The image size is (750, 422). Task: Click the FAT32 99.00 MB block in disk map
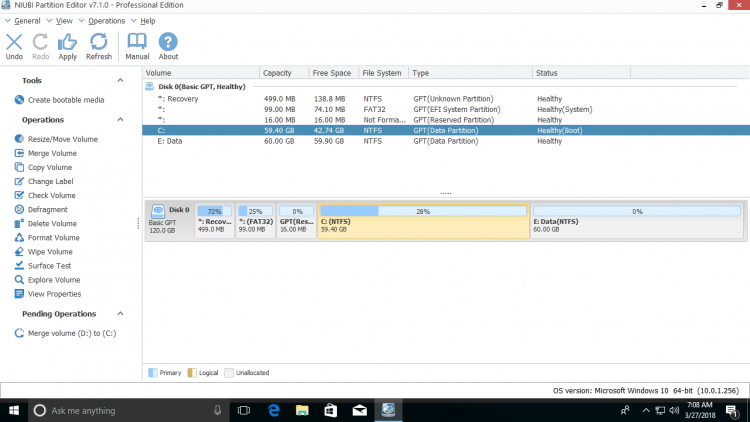click(255, 221)
